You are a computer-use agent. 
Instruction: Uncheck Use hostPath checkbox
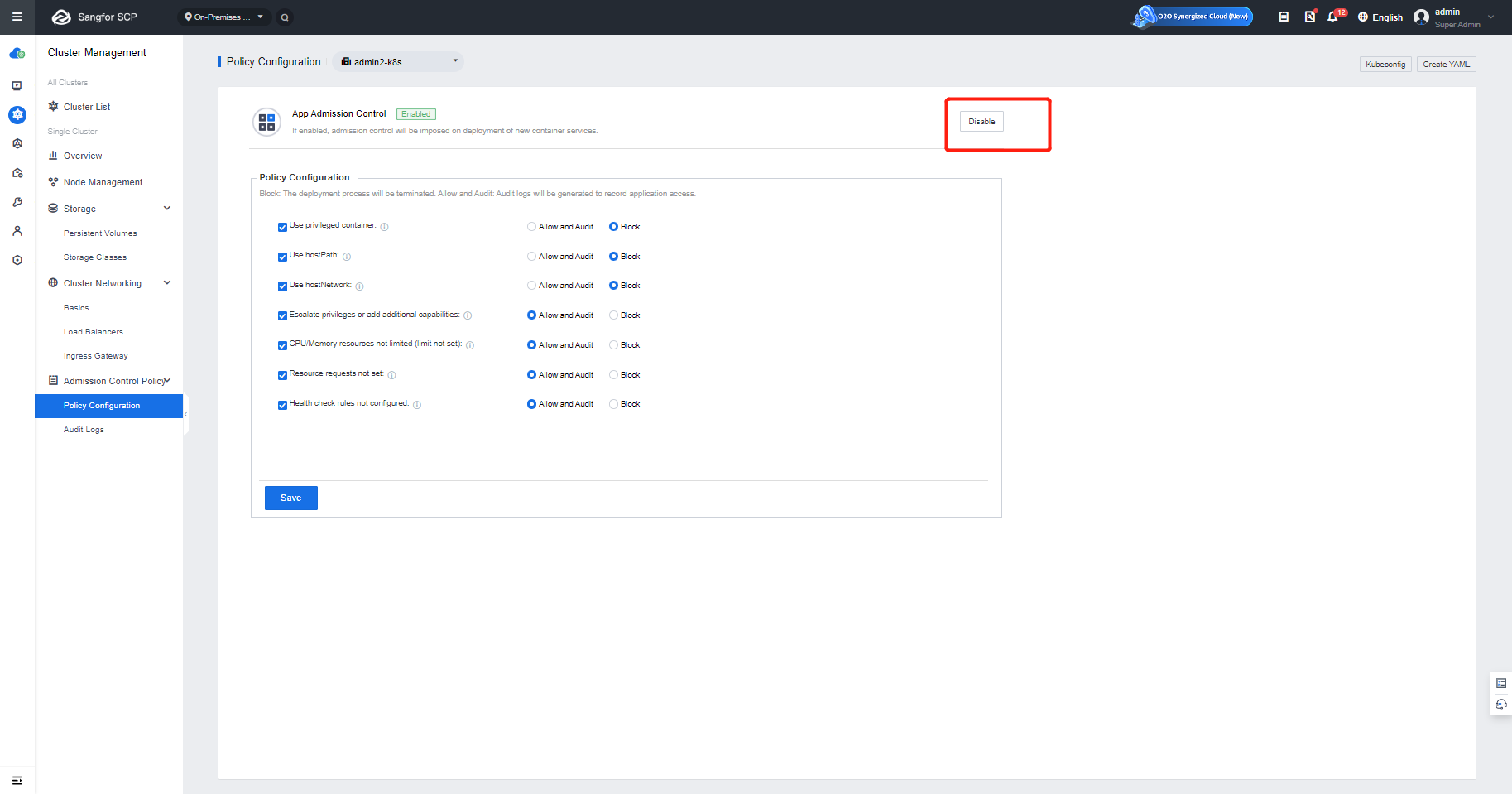click(x=282, y=257)
